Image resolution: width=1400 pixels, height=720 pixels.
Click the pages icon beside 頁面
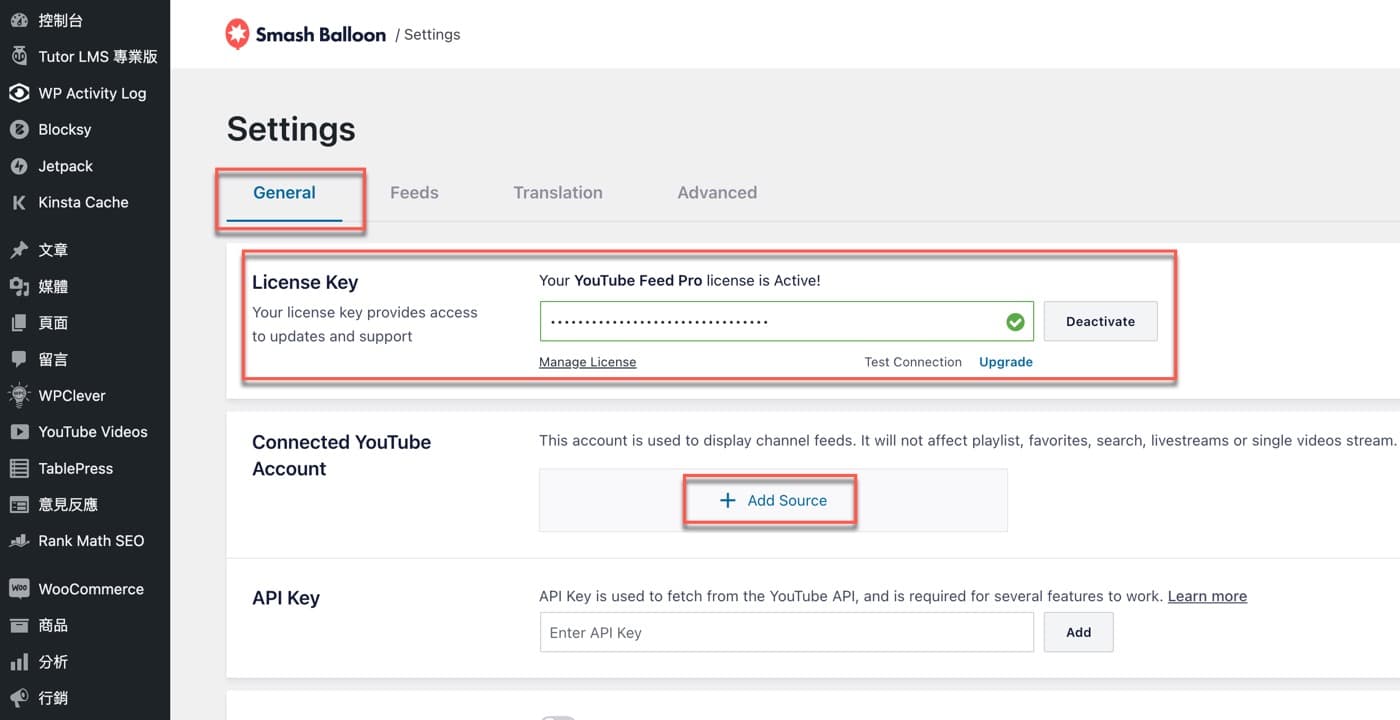pos(19,323)
